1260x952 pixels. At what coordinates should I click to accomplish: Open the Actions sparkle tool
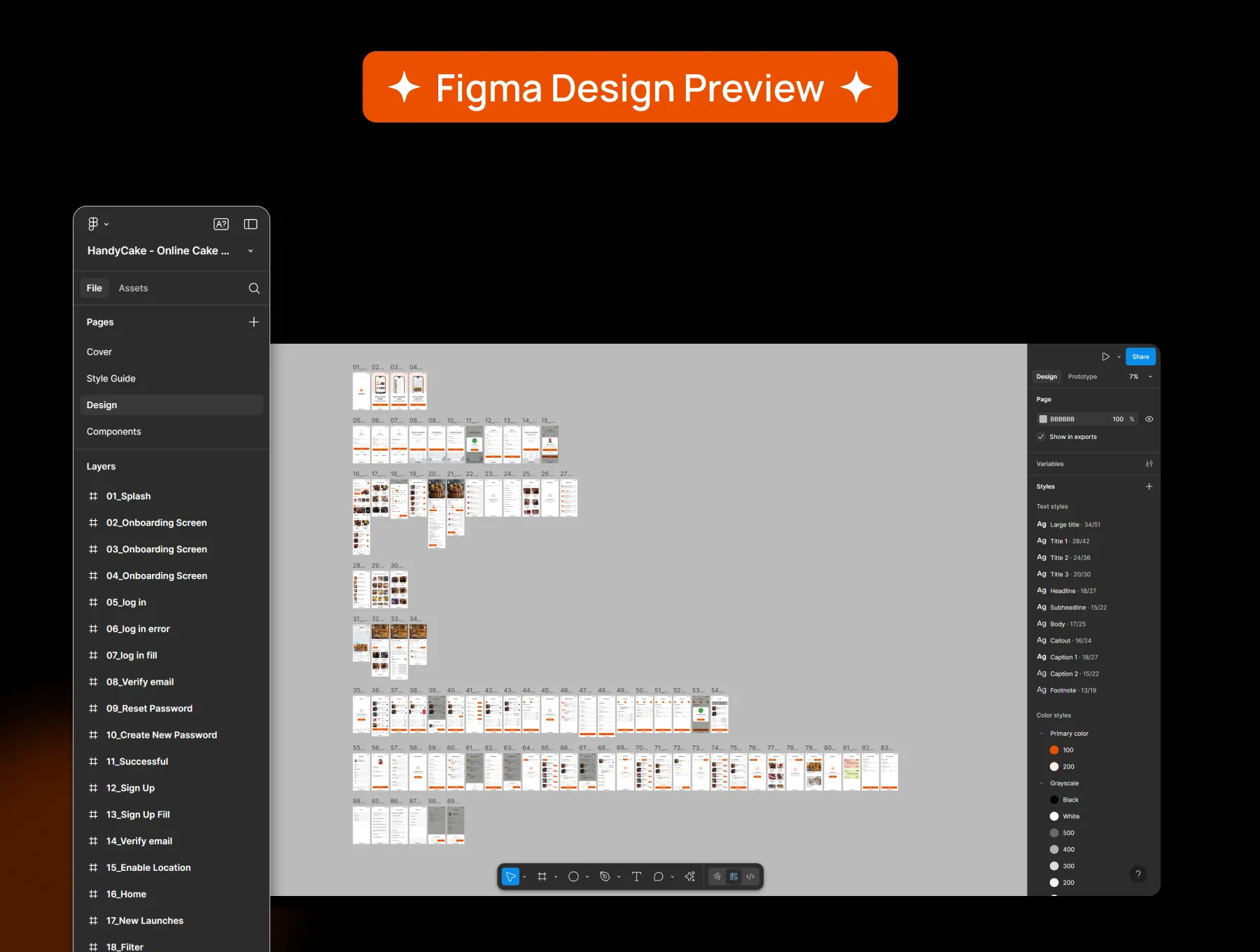[x=690, y=876]
